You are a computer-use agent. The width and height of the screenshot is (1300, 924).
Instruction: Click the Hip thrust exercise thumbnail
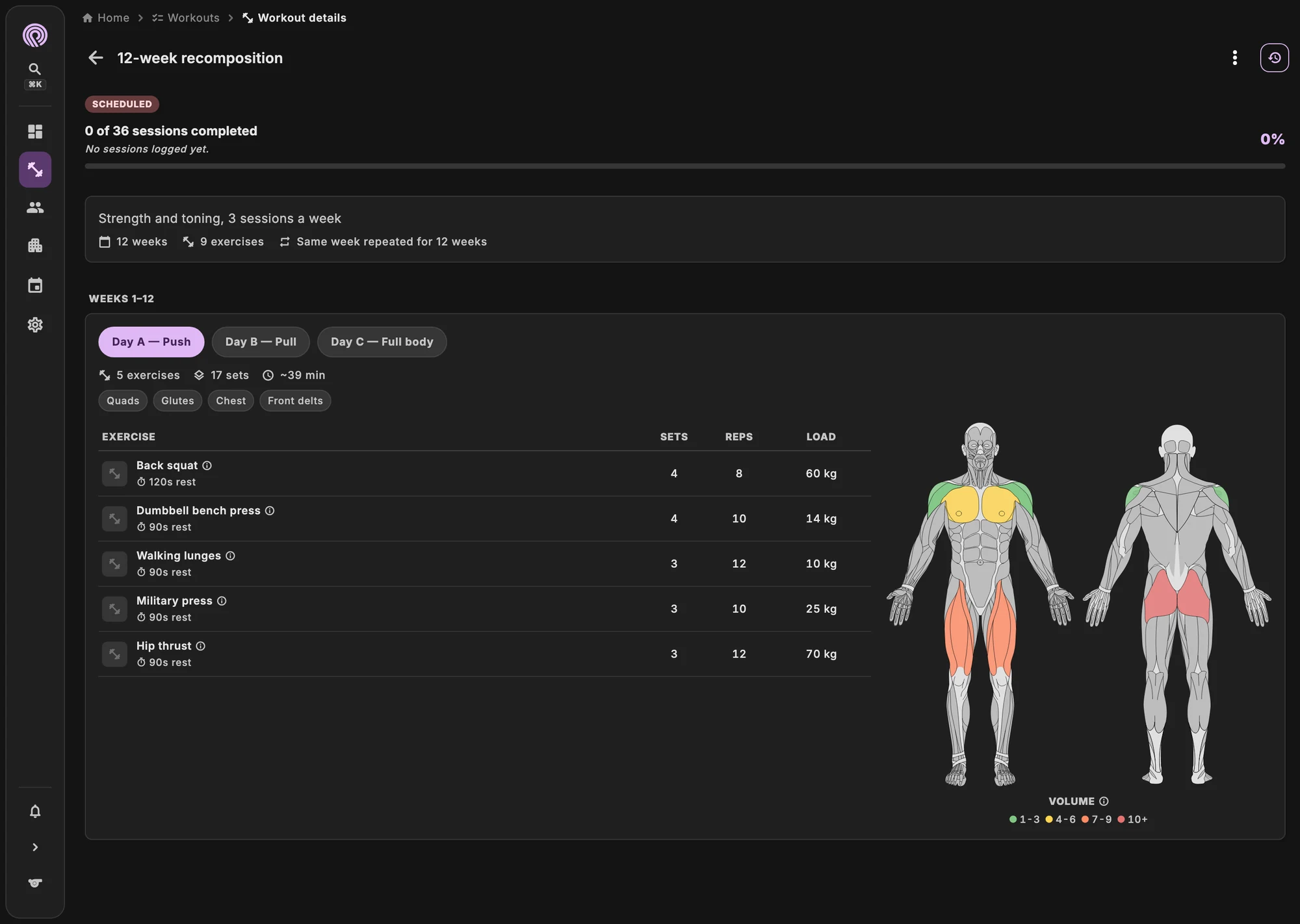(114, 654)
